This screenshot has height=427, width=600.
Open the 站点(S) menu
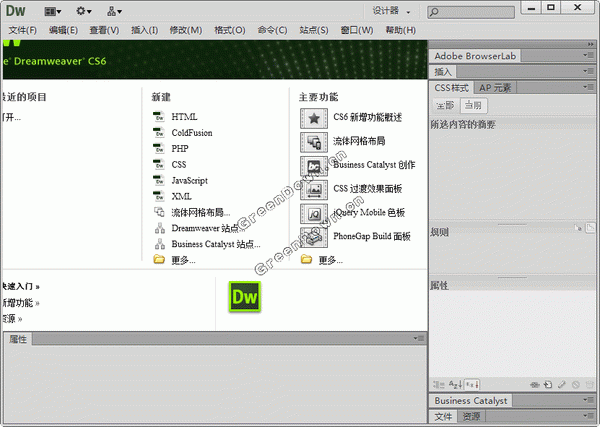[x=314, y=30]
